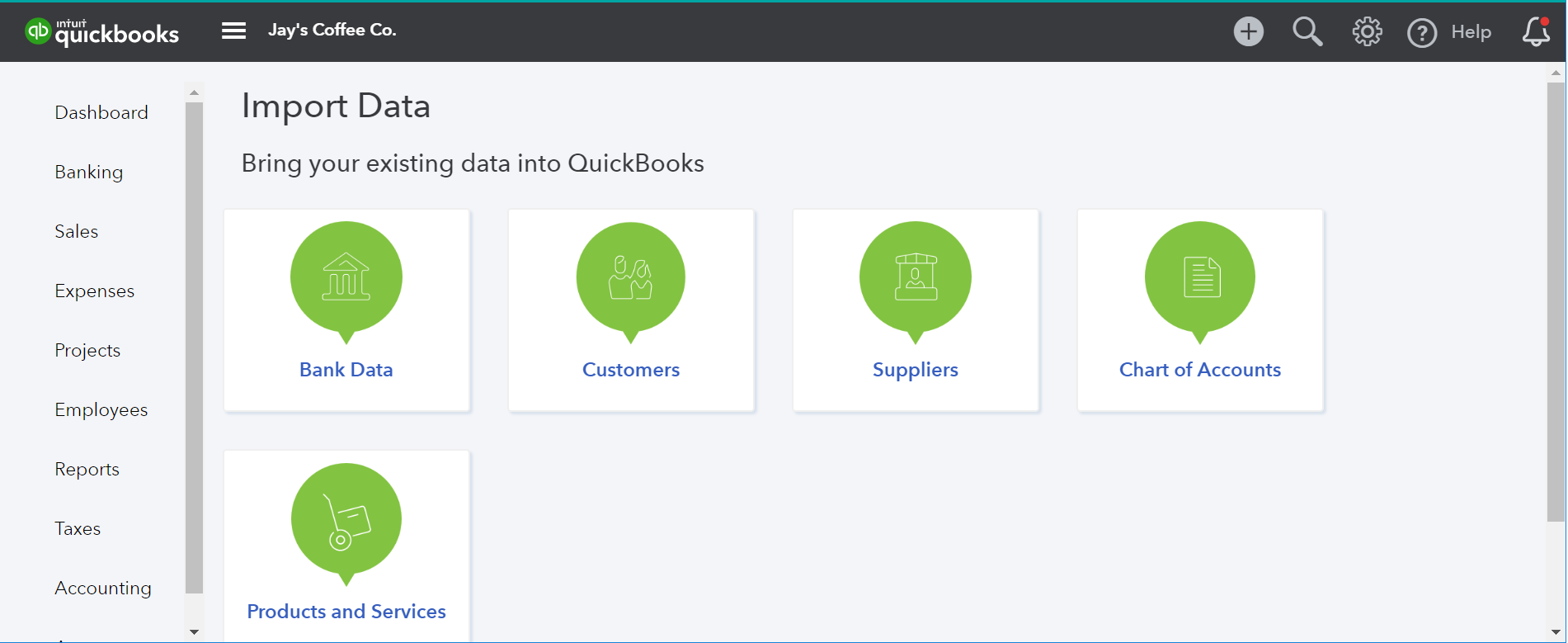Viewport: 1568px width, 643px height.
Task: Toggle the hamburger navigation menu
Action: click(233, 31)
